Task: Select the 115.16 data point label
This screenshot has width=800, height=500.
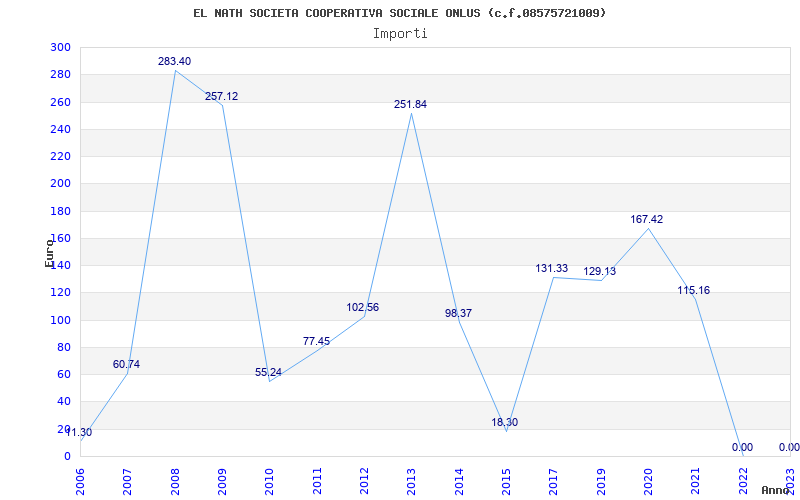Action: pos(693,291)
